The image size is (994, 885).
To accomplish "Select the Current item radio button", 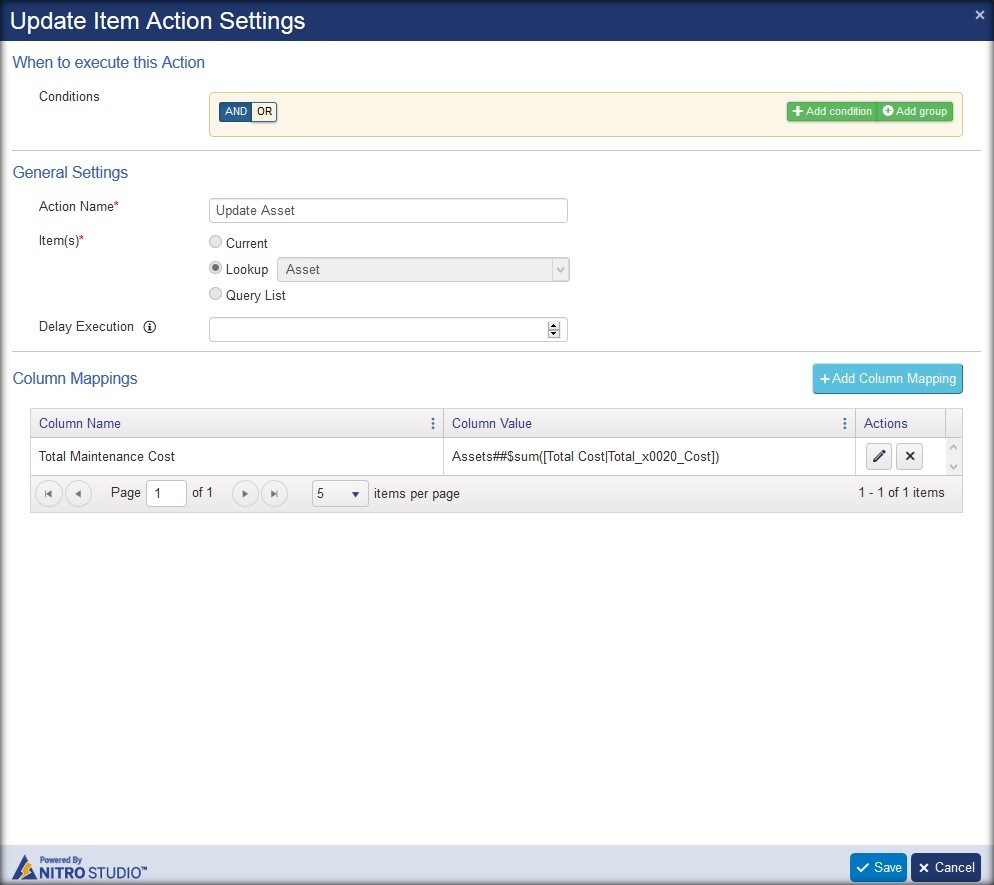I will (x=216, y=242).
